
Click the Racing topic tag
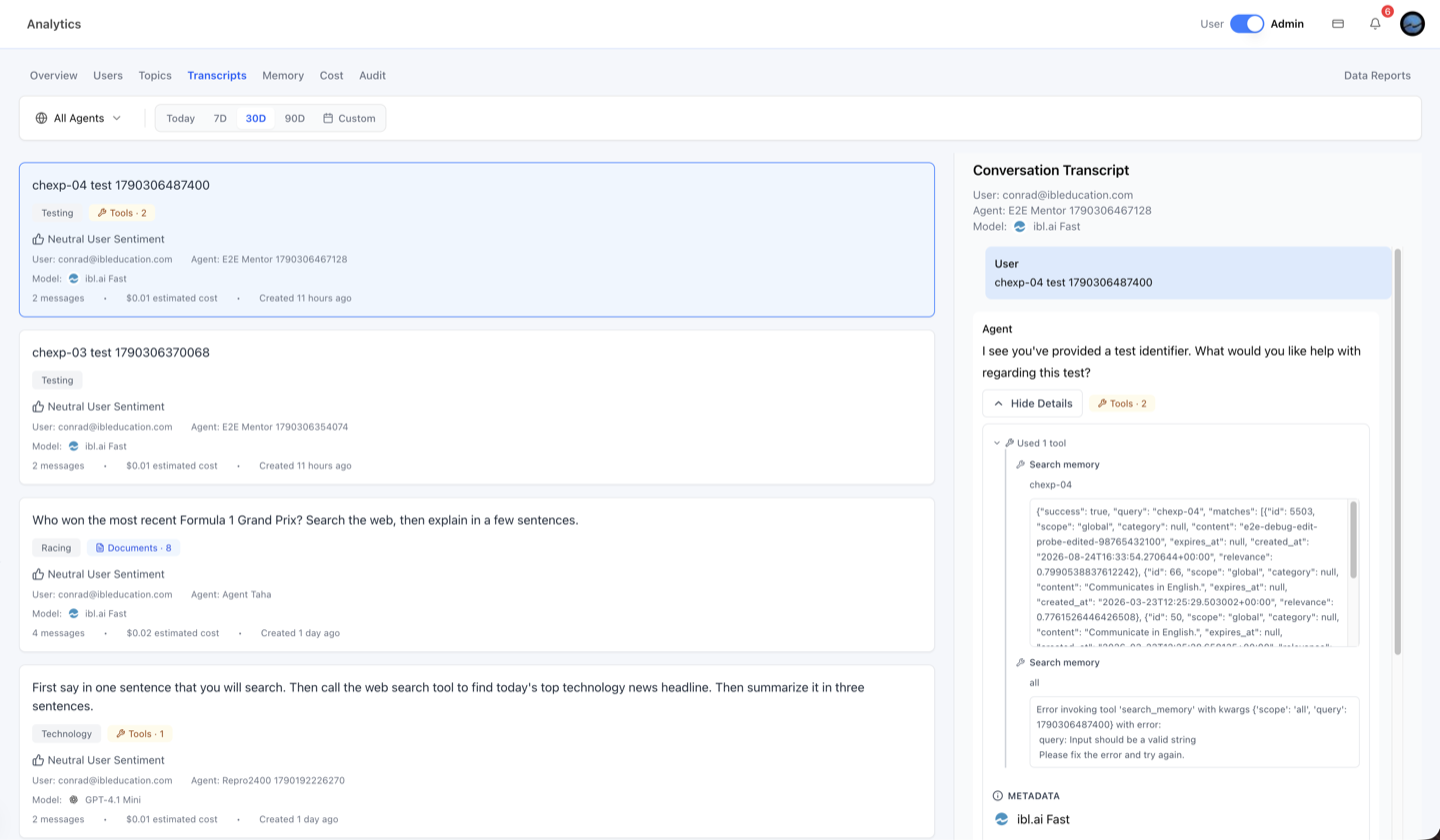tap(56, 548)
